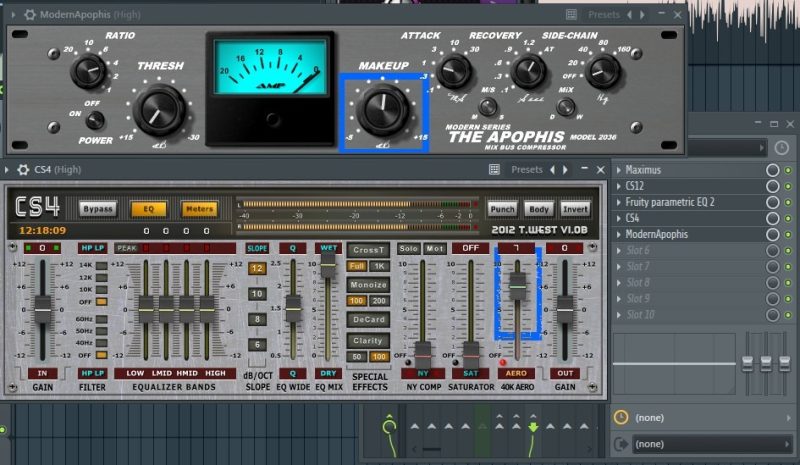
Task: Open CS4 plugin options gear icon
Action: click(x=23, y=169)
